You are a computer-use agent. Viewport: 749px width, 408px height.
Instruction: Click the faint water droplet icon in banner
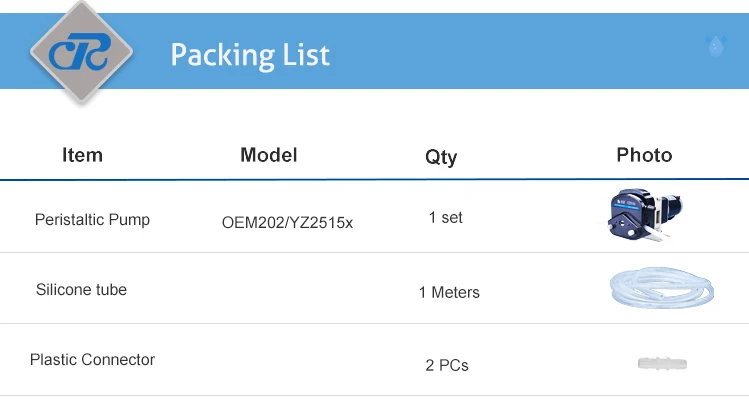pyautogui.click(x=715, y=46)
